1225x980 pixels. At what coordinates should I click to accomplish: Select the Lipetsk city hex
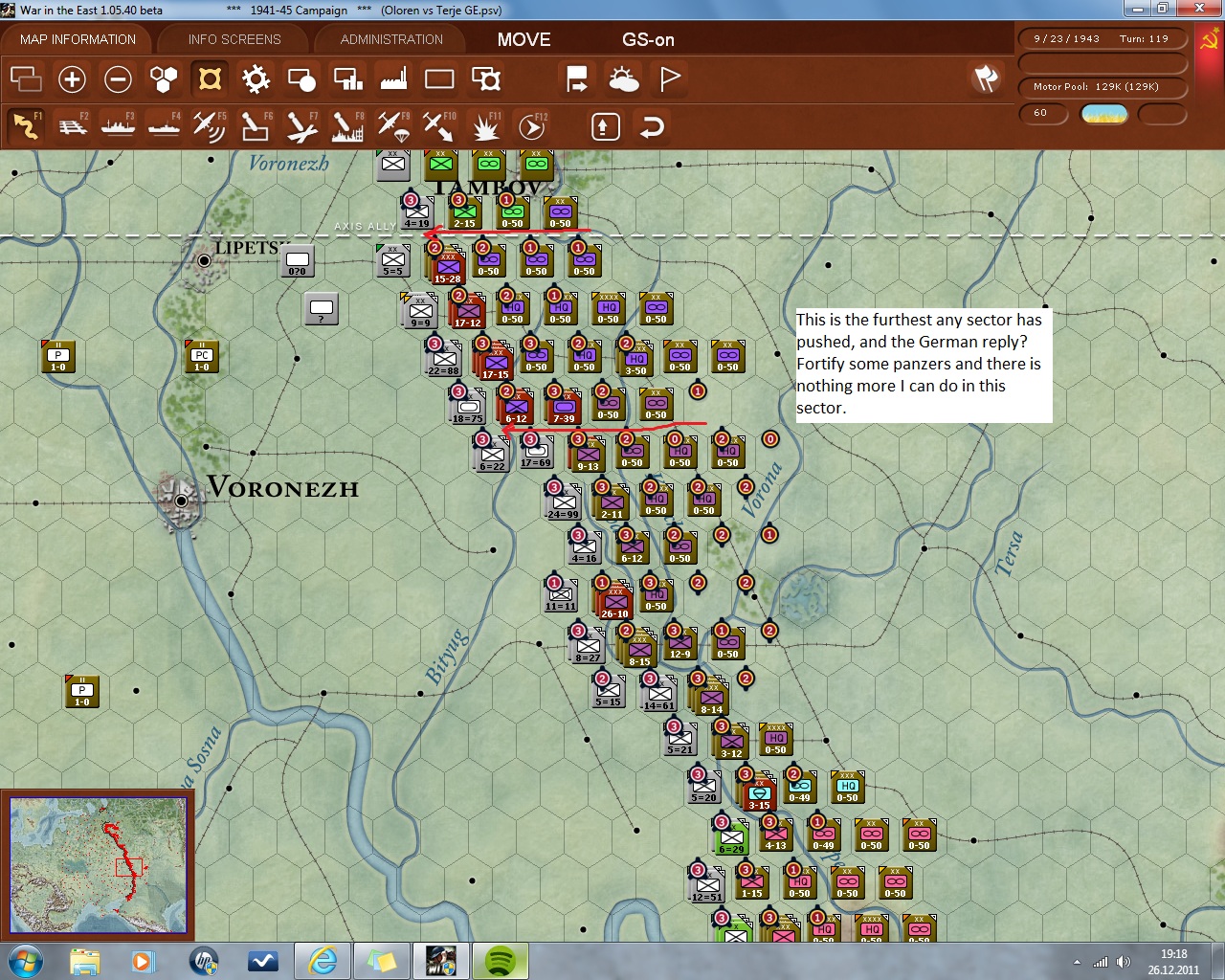204,260
